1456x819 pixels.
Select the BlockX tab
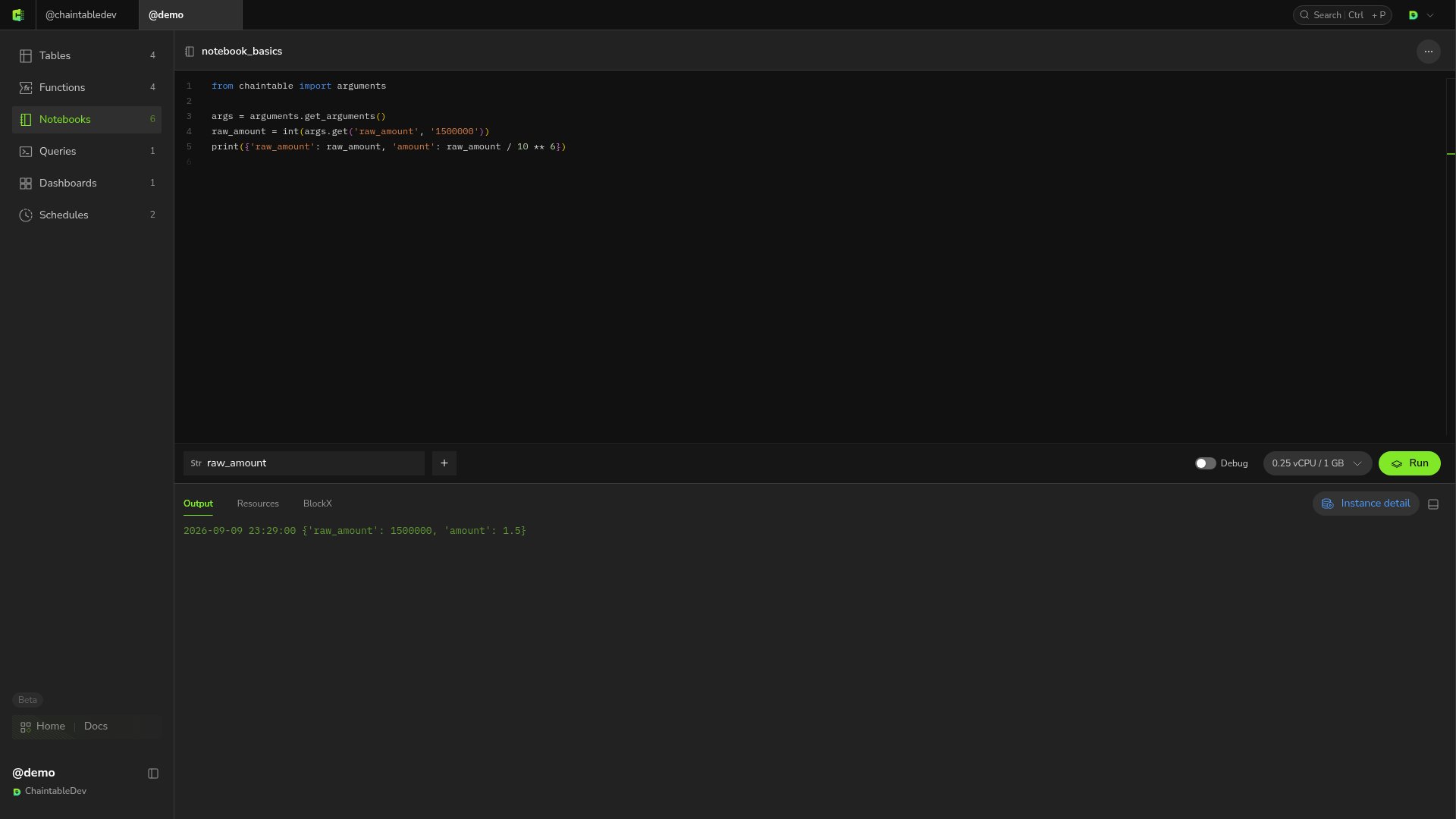tap(317, 504)
